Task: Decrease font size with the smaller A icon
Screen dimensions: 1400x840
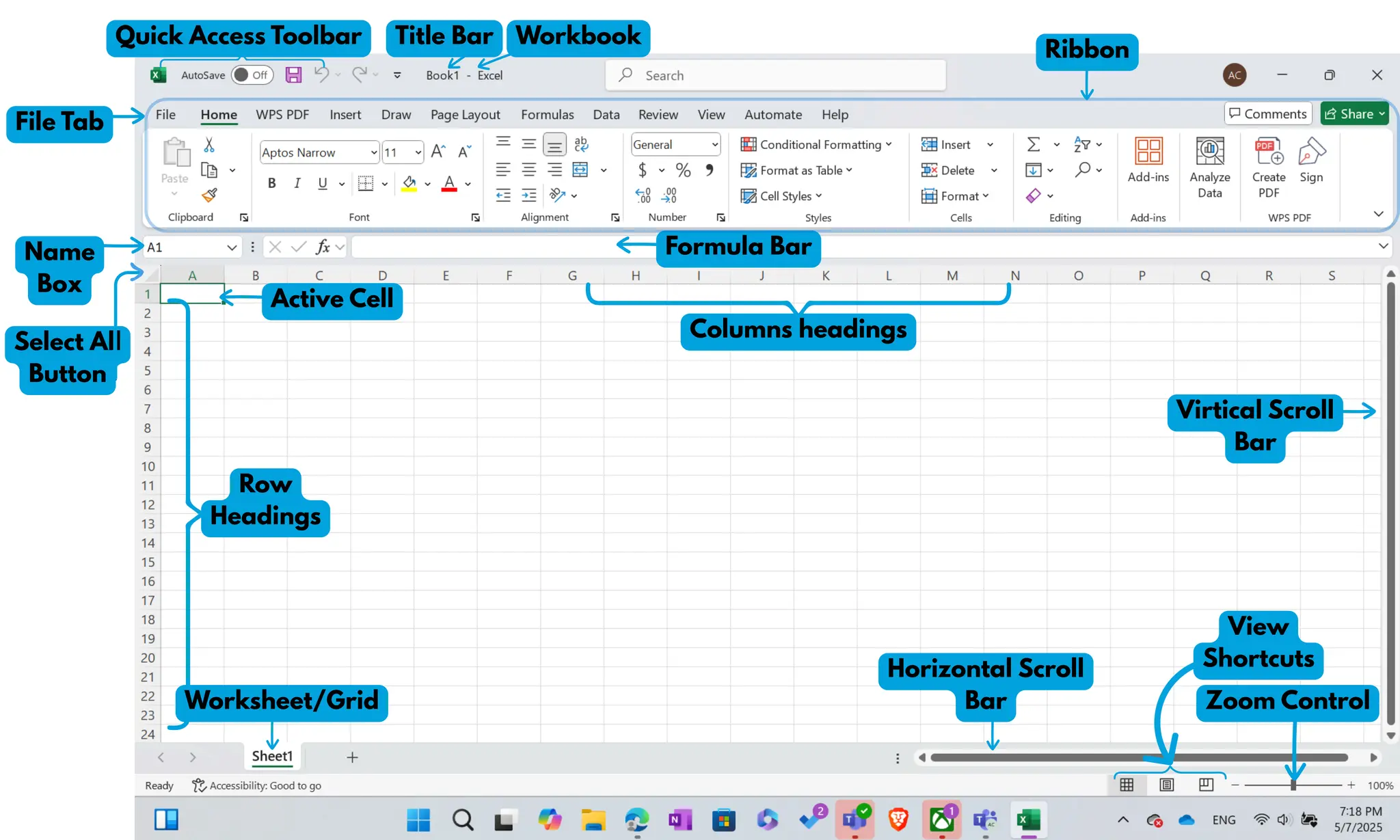Action: [465, 152]
